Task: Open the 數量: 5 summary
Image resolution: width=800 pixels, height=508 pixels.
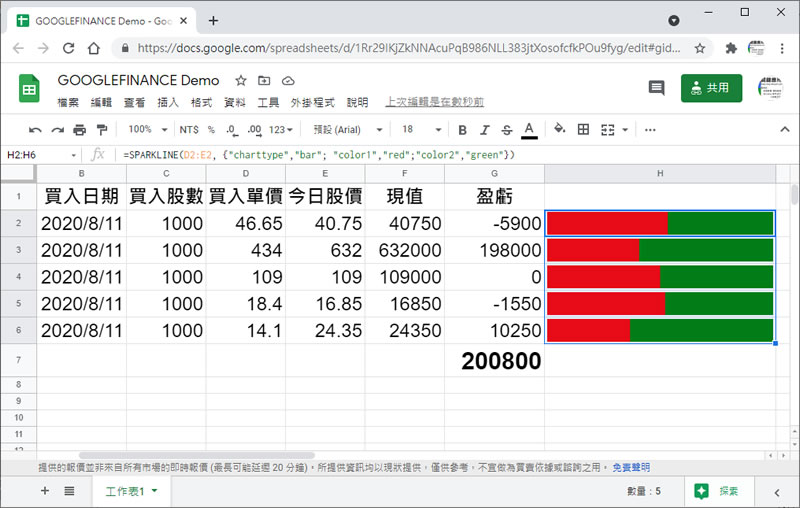Action: 644,491
